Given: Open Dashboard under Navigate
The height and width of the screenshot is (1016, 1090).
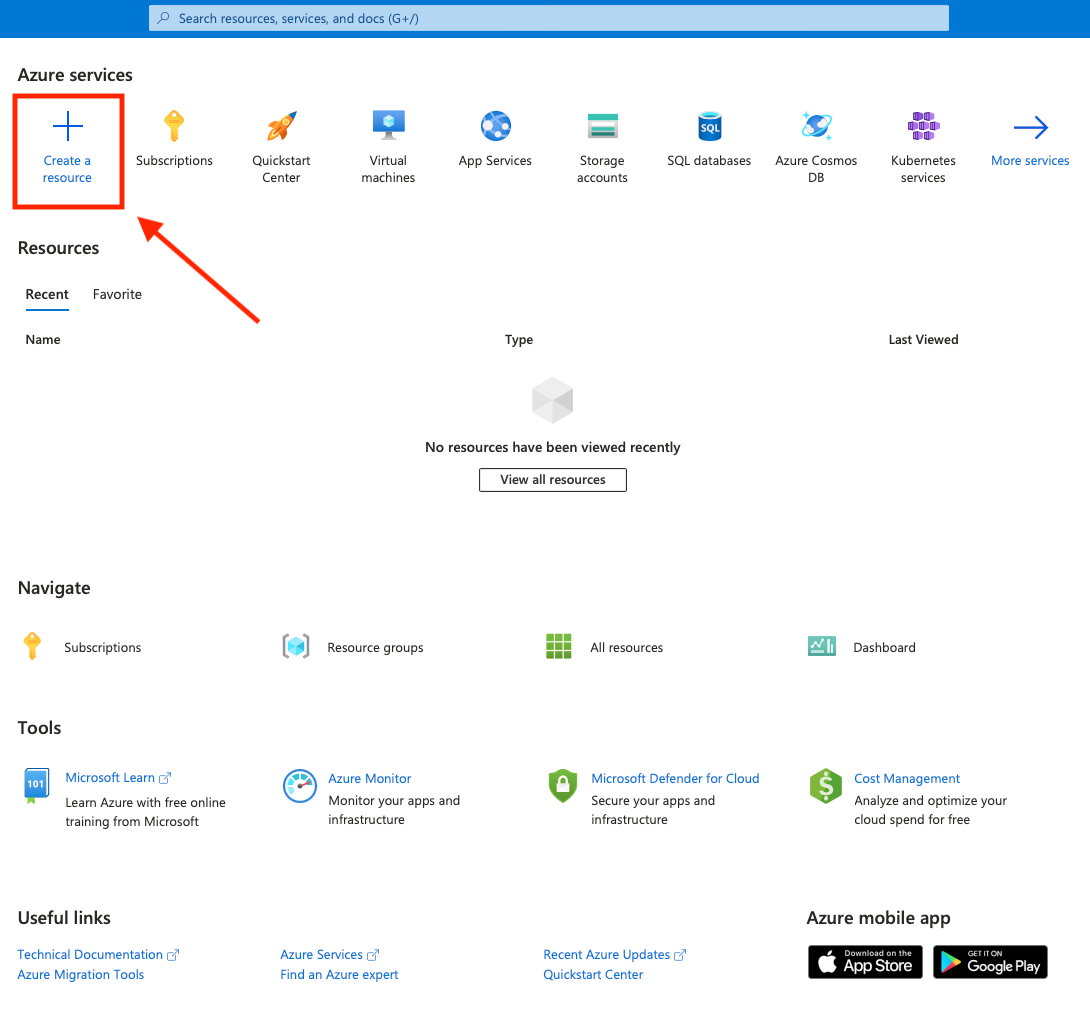Looking at the screenshot, I should coord(884,648).
